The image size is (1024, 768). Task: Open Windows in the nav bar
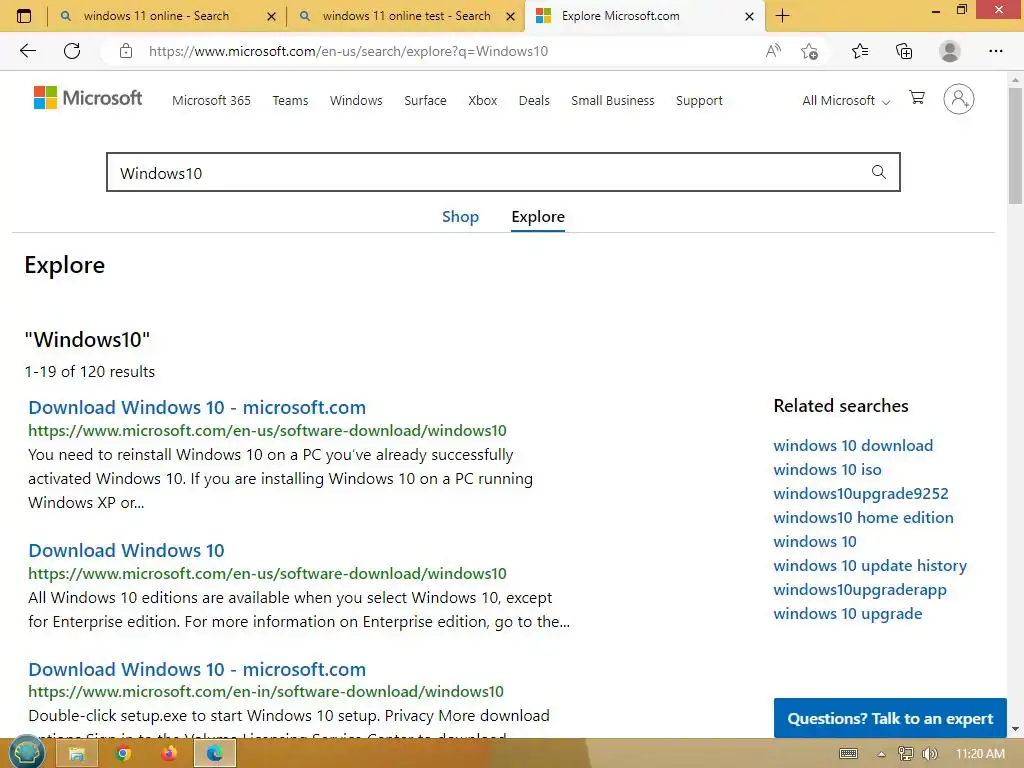click(356, 101)
